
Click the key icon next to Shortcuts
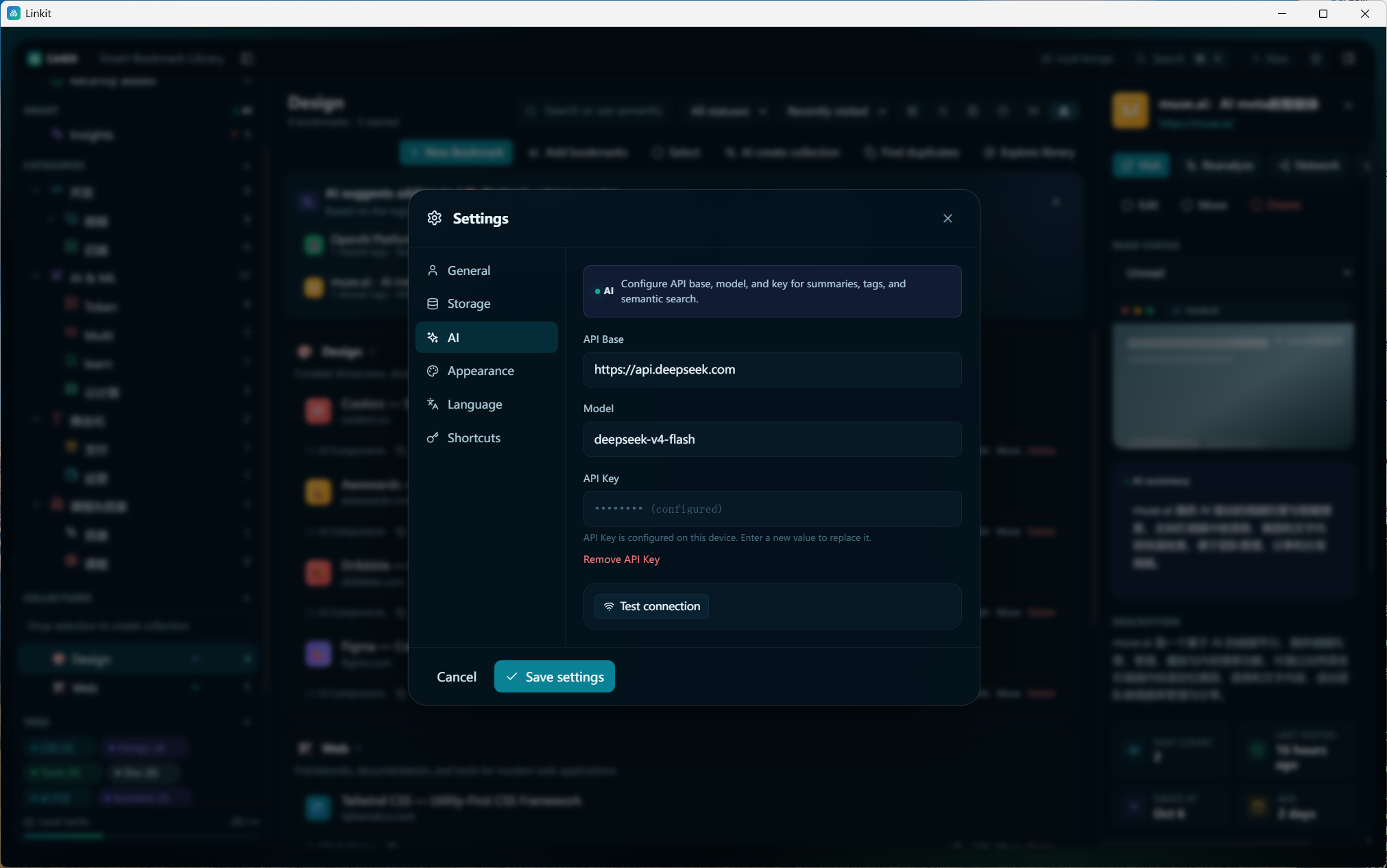(433, 437)
